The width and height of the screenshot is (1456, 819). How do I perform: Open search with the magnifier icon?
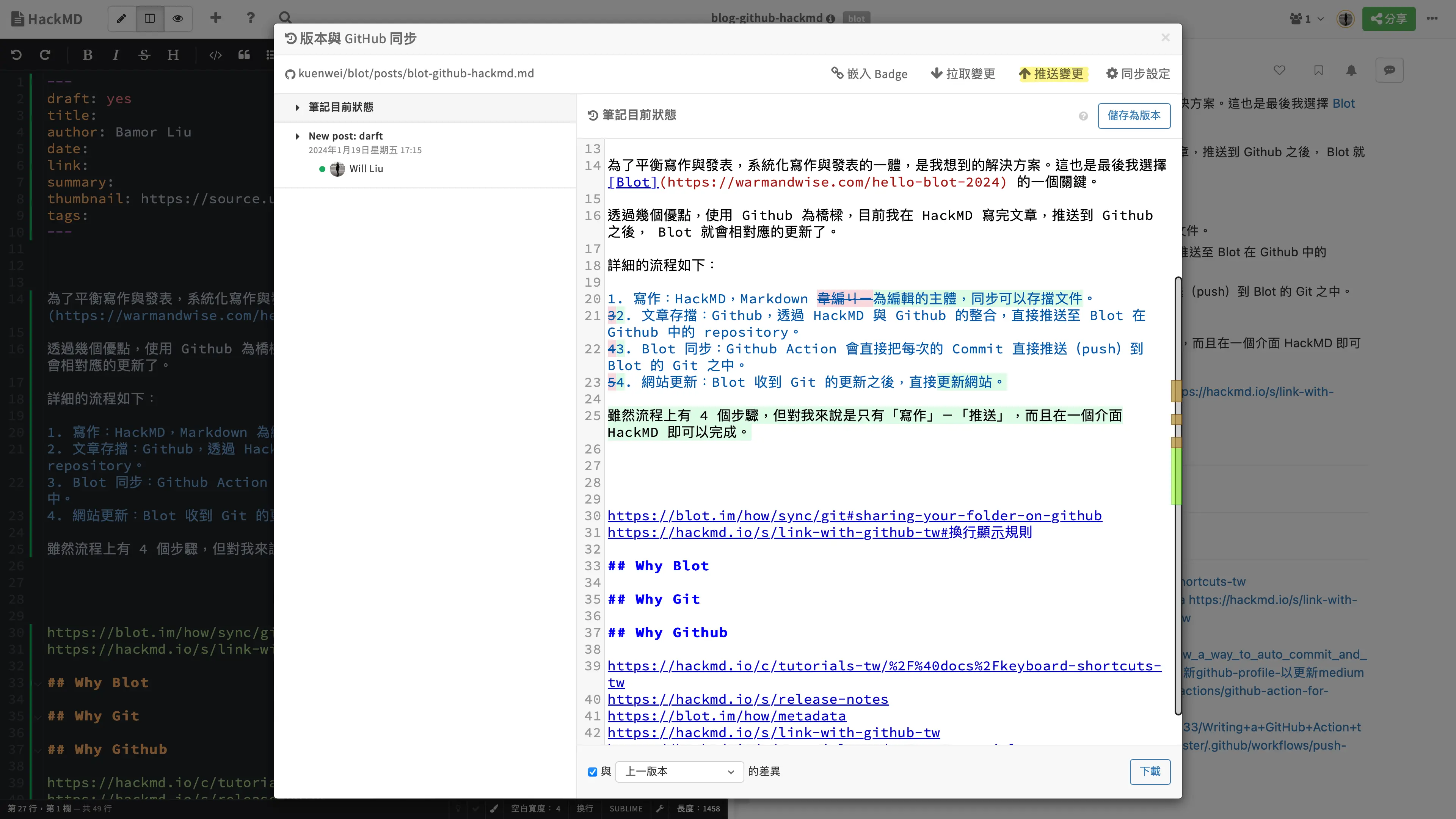click(x=286, y=18)
